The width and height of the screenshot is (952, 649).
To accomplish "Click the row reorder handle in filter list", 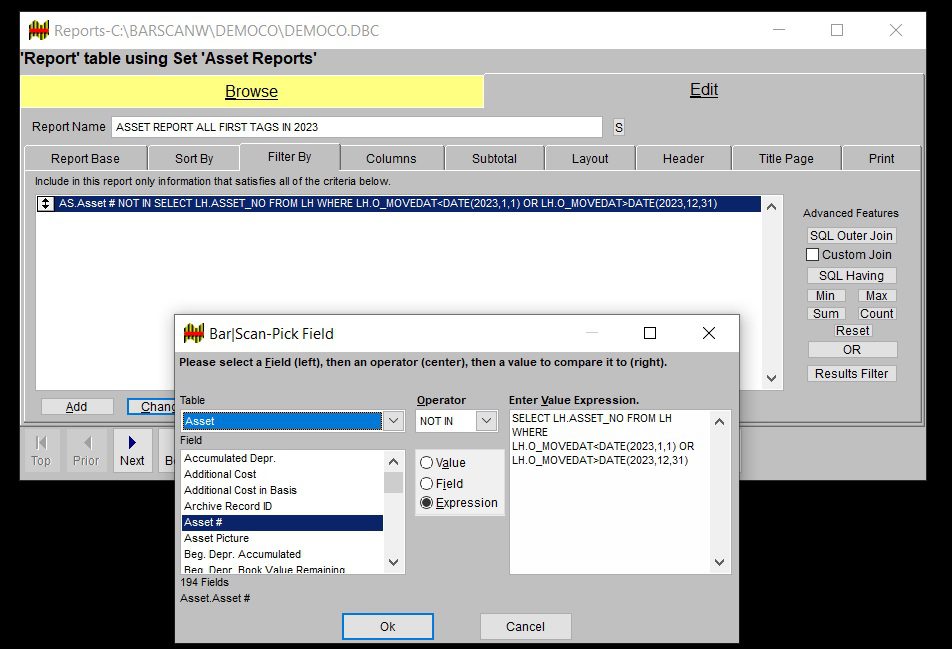I will 46,203.
